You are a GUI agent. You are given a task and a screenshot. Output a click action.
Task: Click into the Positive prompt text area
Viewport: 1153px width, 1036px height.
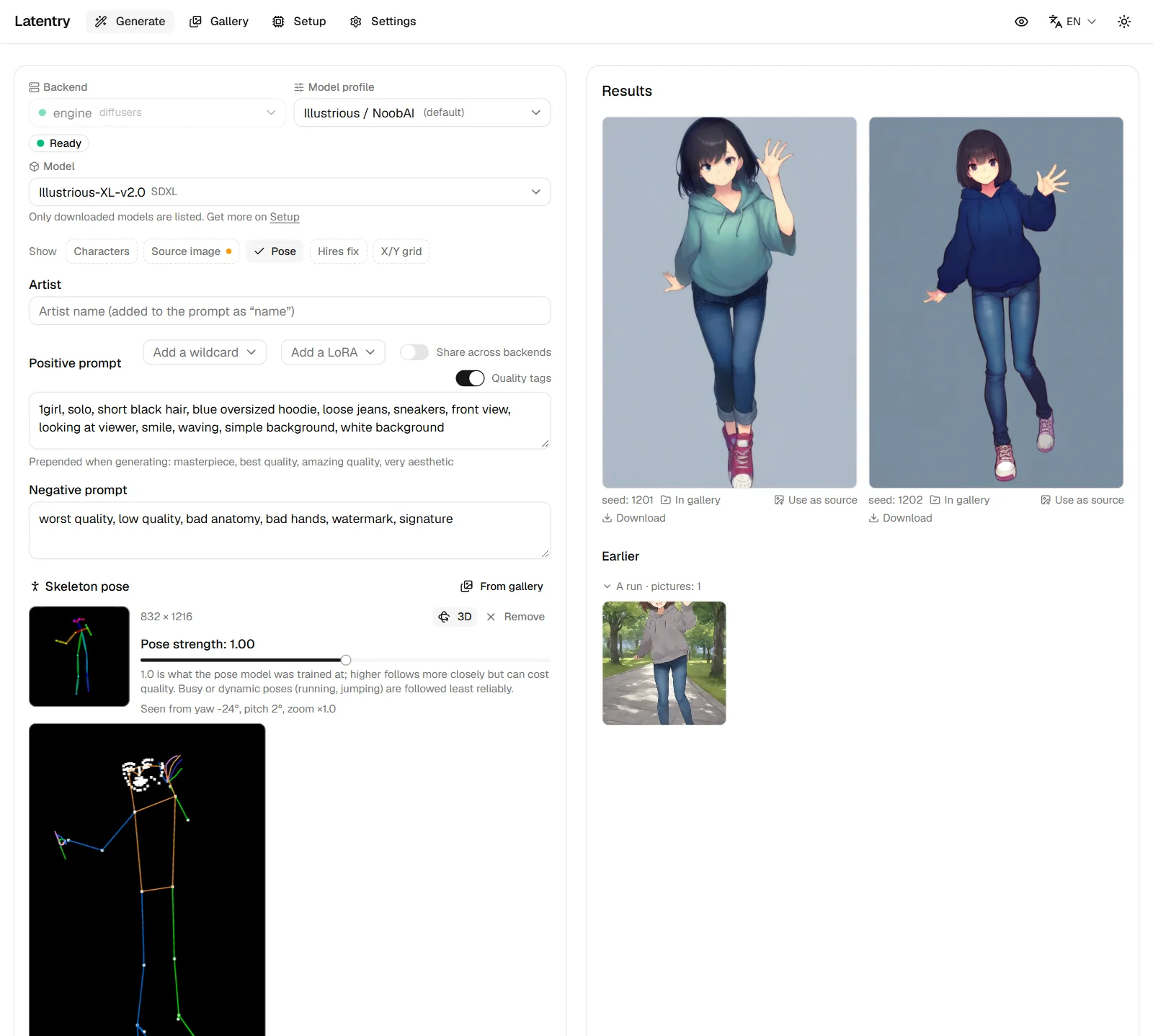(x=290, y=421)
